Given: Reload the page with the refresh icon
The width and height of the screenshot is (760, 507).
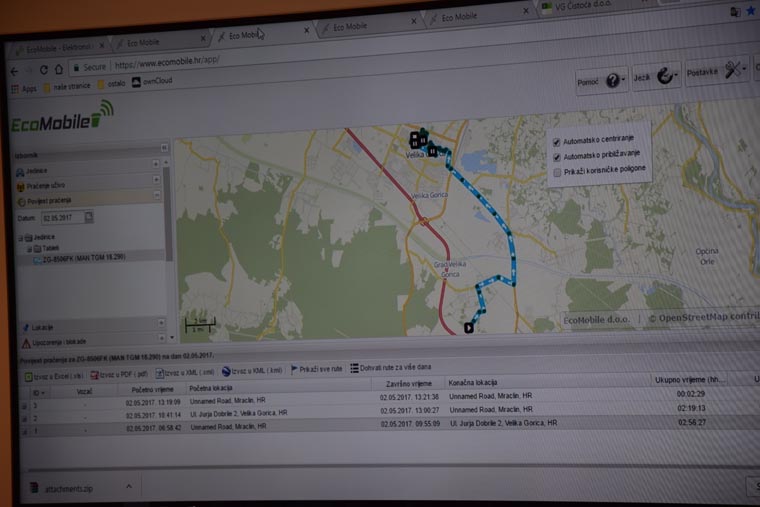Looking at the screenshot, I should (x=44, y=70).
